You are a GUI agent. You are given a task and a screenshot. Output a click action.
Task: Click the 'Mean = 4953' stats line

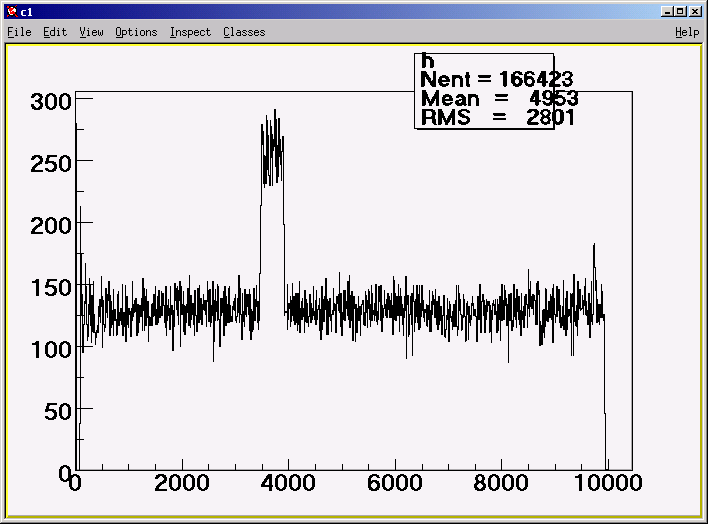pos(499,98)
